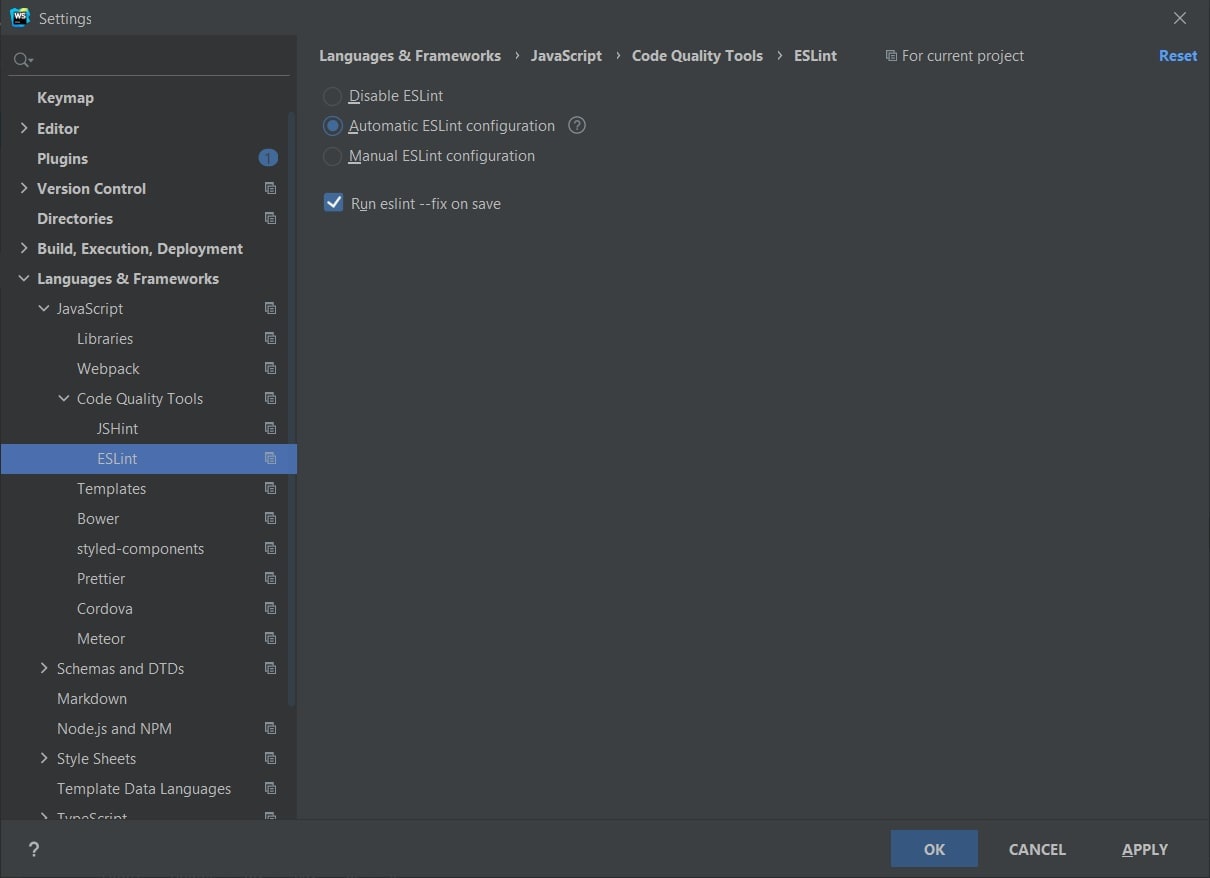Click the OK button
Screen dimensions: 1210x878
934,849
